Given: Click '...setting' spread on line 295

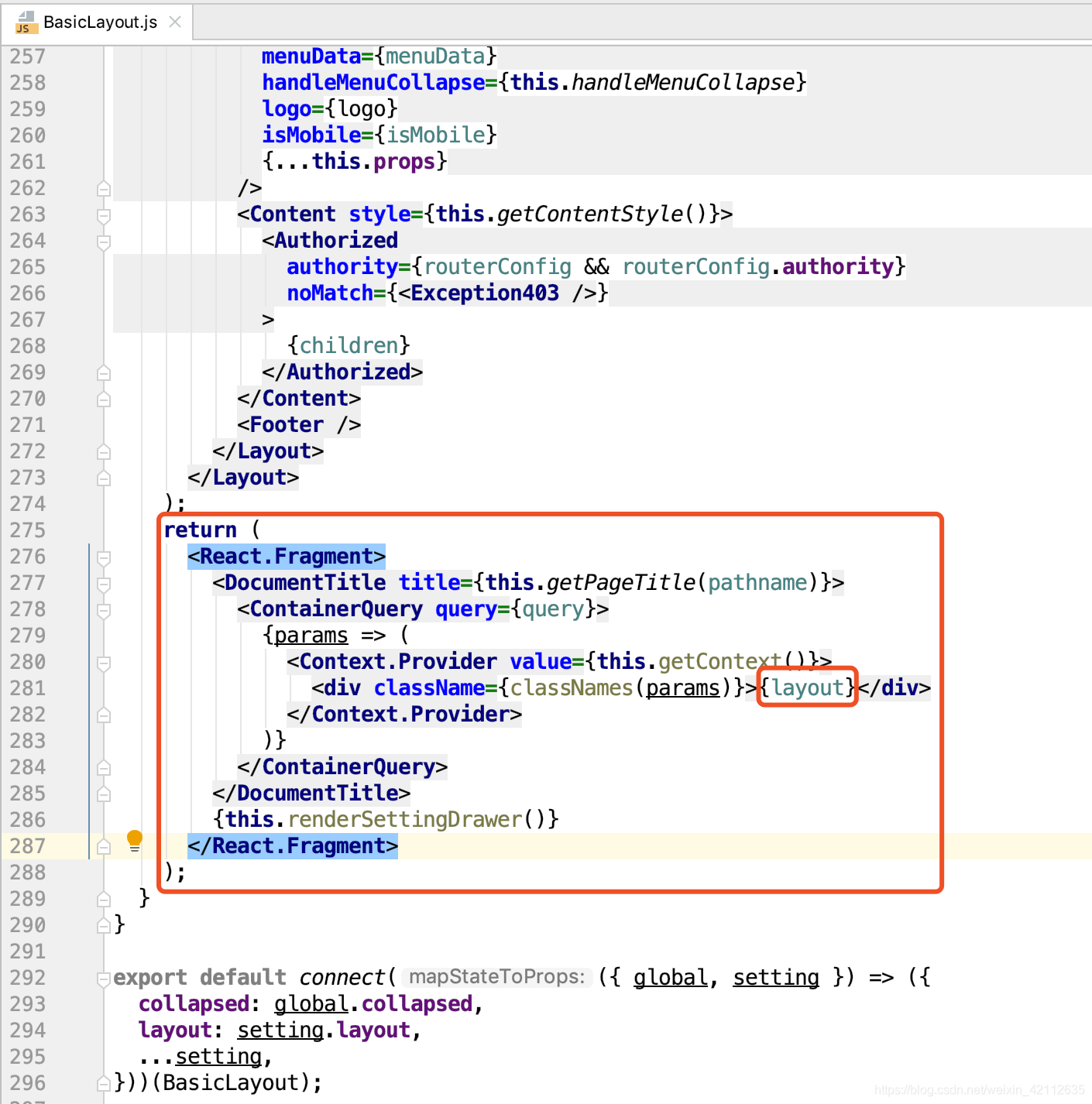Looking at the screenshot, I should 200,1057.
